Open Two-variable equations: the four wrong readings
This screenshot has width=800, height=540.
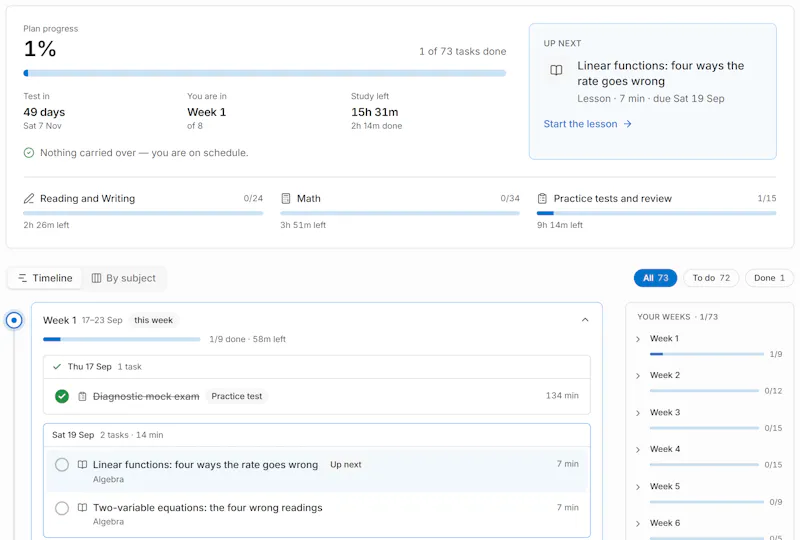coord(208,507)
